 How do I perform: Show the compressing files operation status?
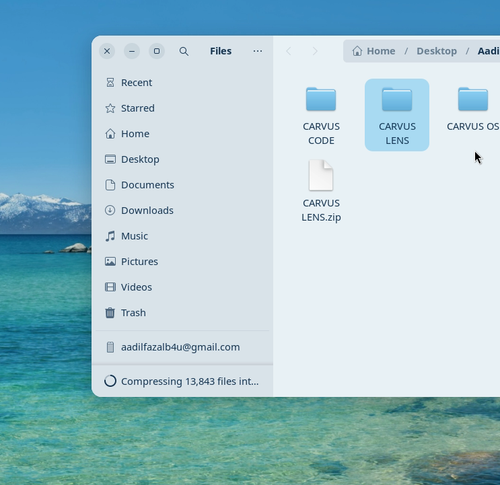point(182,381)
